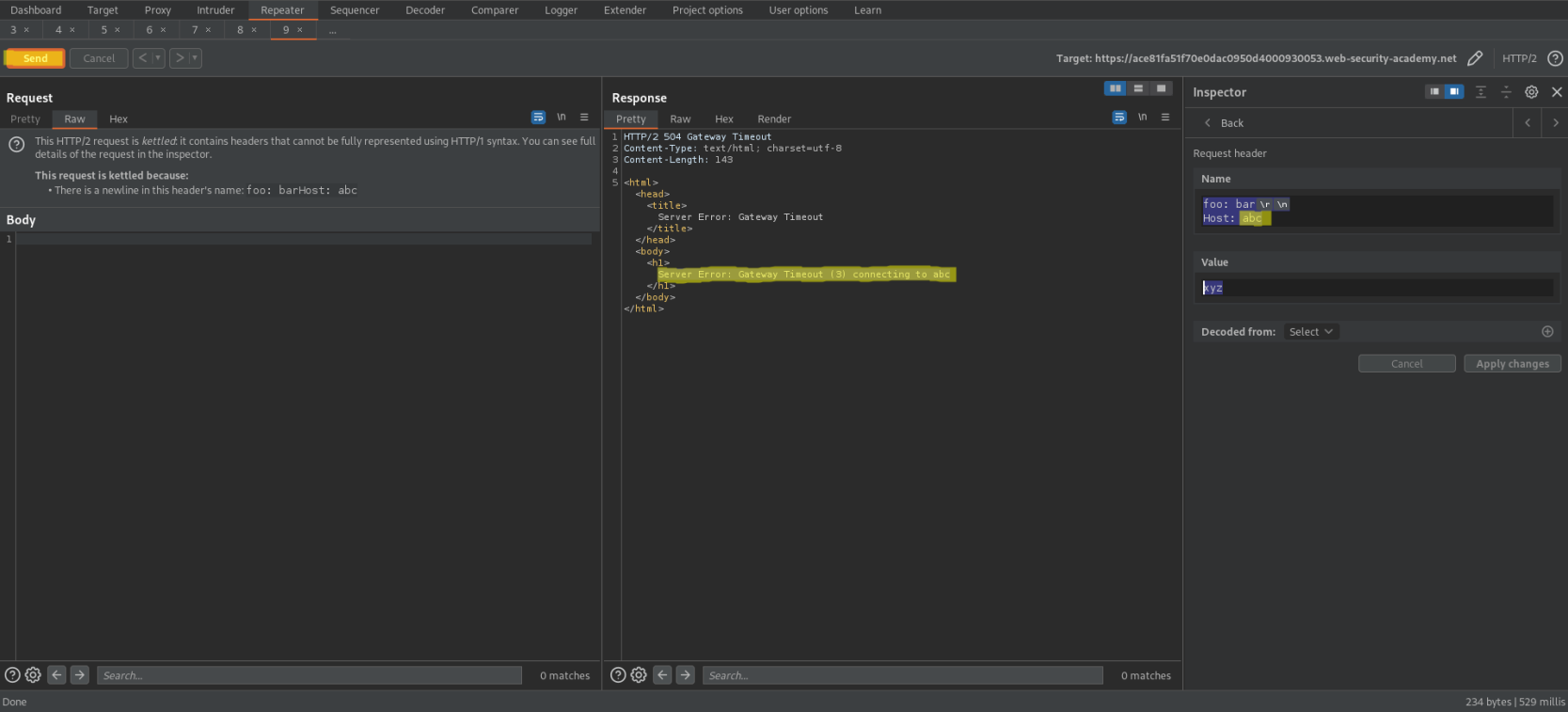Go to previous Response search match

click(662, 675)
